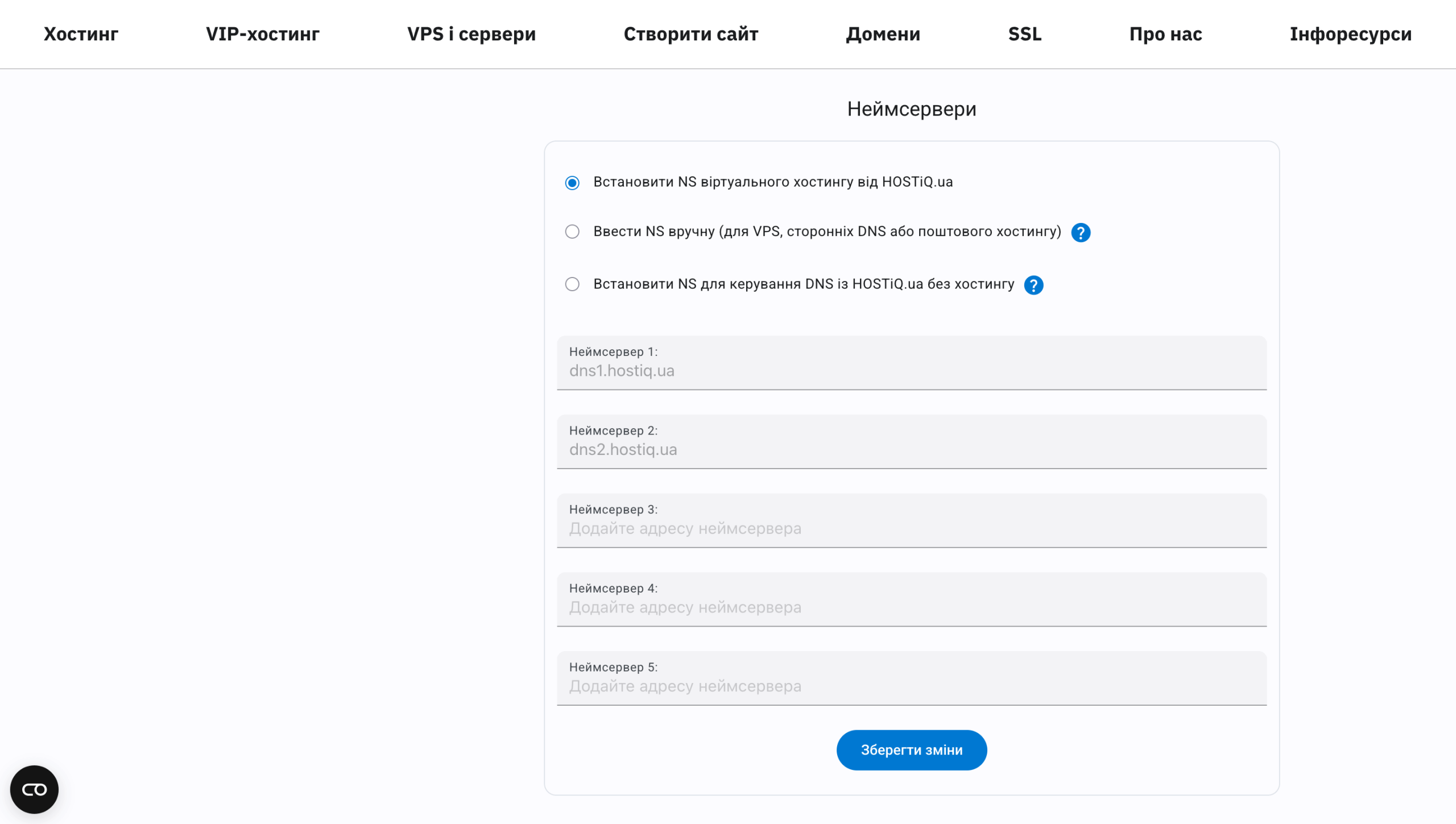Click help icon for DNS without hosting option

click(x=1034, y=285)
